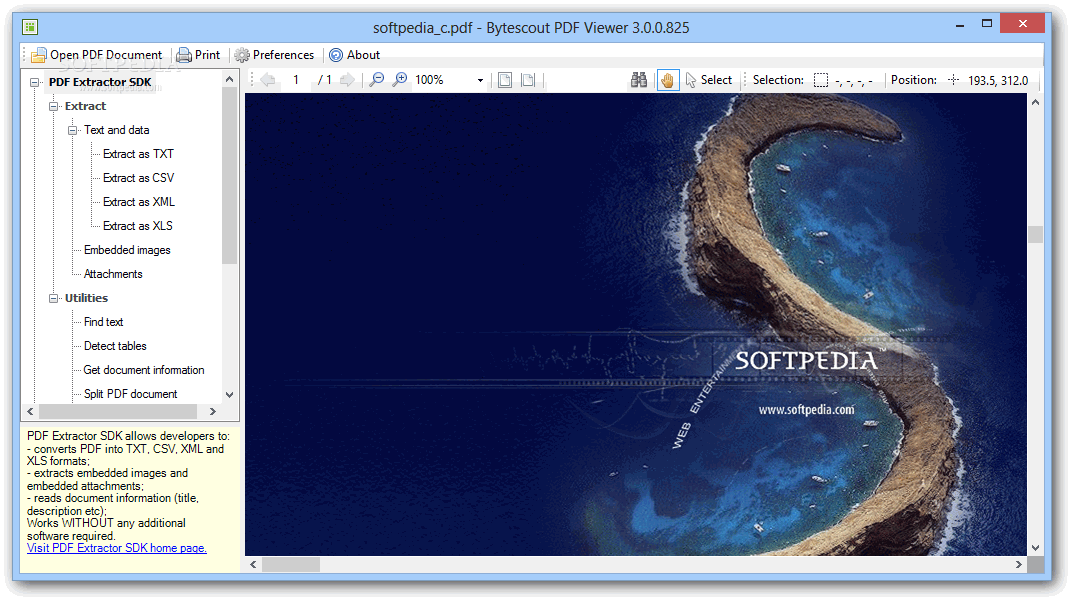Screen dimensions: 1072x601
Task: Select the PDF Extractor SDK root label
Action: pyautogui.click(x=100, y=82)
